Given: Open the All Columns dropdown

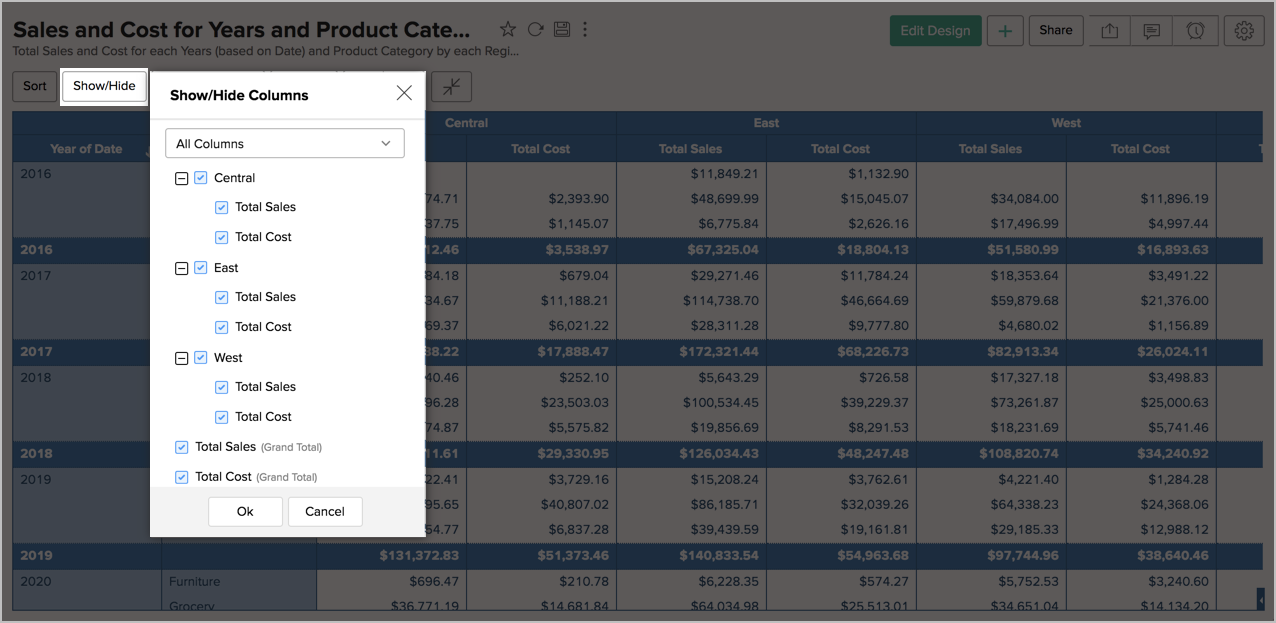Looking at the screenshot, I should point(284,143).
